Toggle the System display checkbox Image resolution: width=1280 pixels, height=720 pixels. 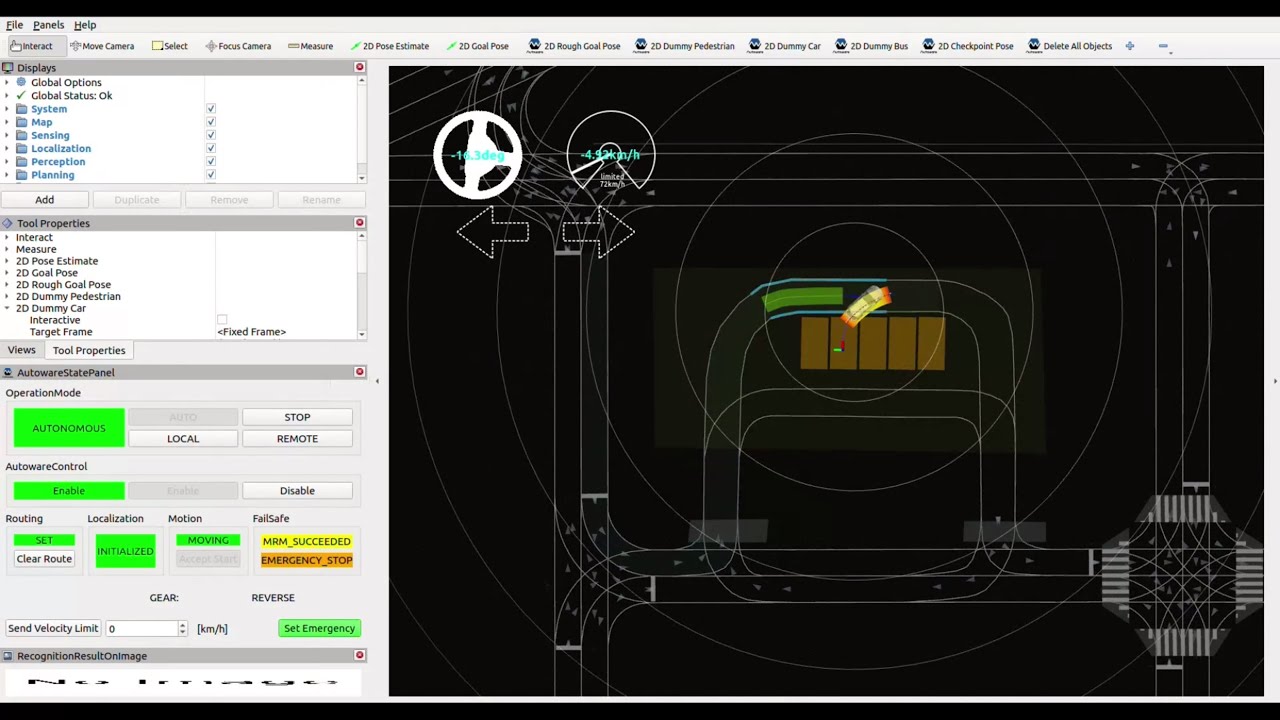pyautogui.click(x=211, y=109)
